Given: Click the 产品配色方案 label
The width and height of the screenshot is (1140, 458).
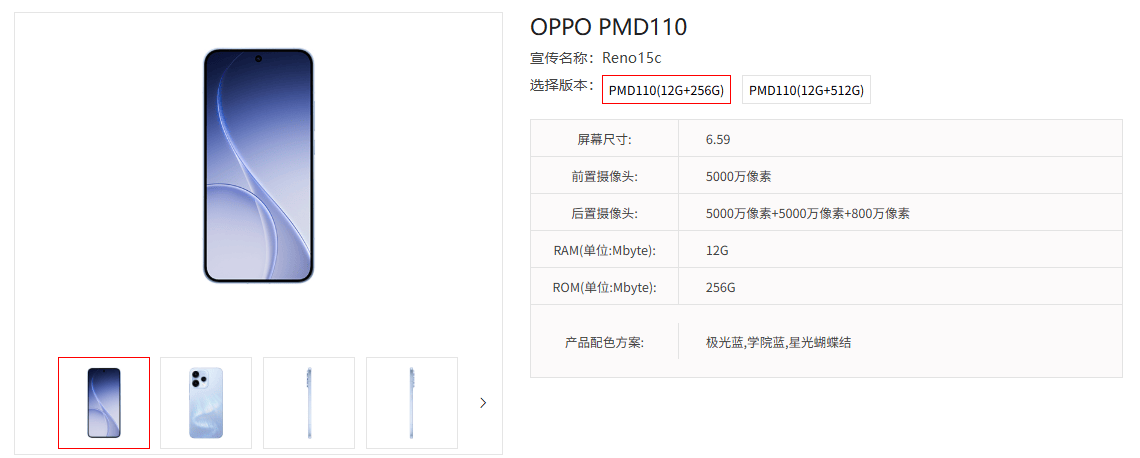Looking at the screenshot, I should 605,342.
